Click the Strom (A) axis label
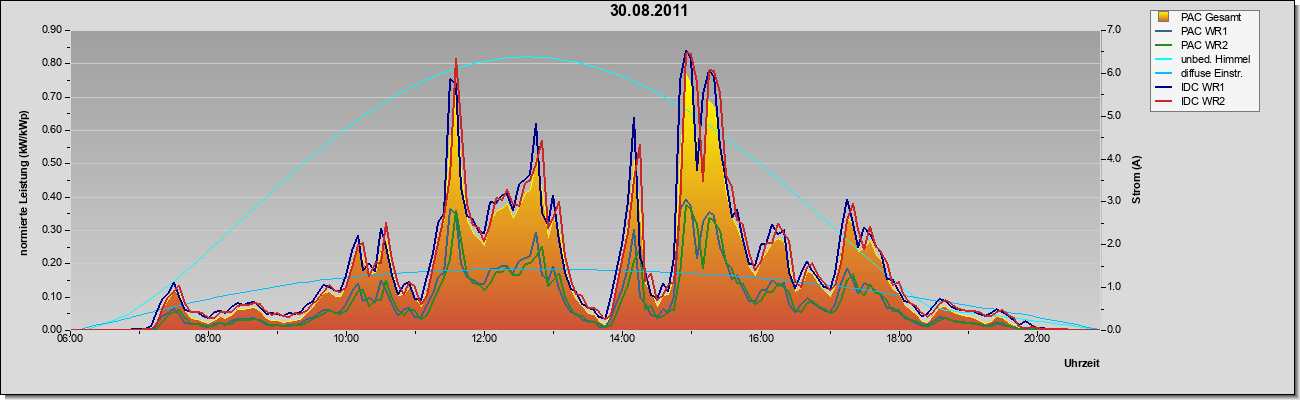This screenshot has height=400, width=1300. 1137,180
